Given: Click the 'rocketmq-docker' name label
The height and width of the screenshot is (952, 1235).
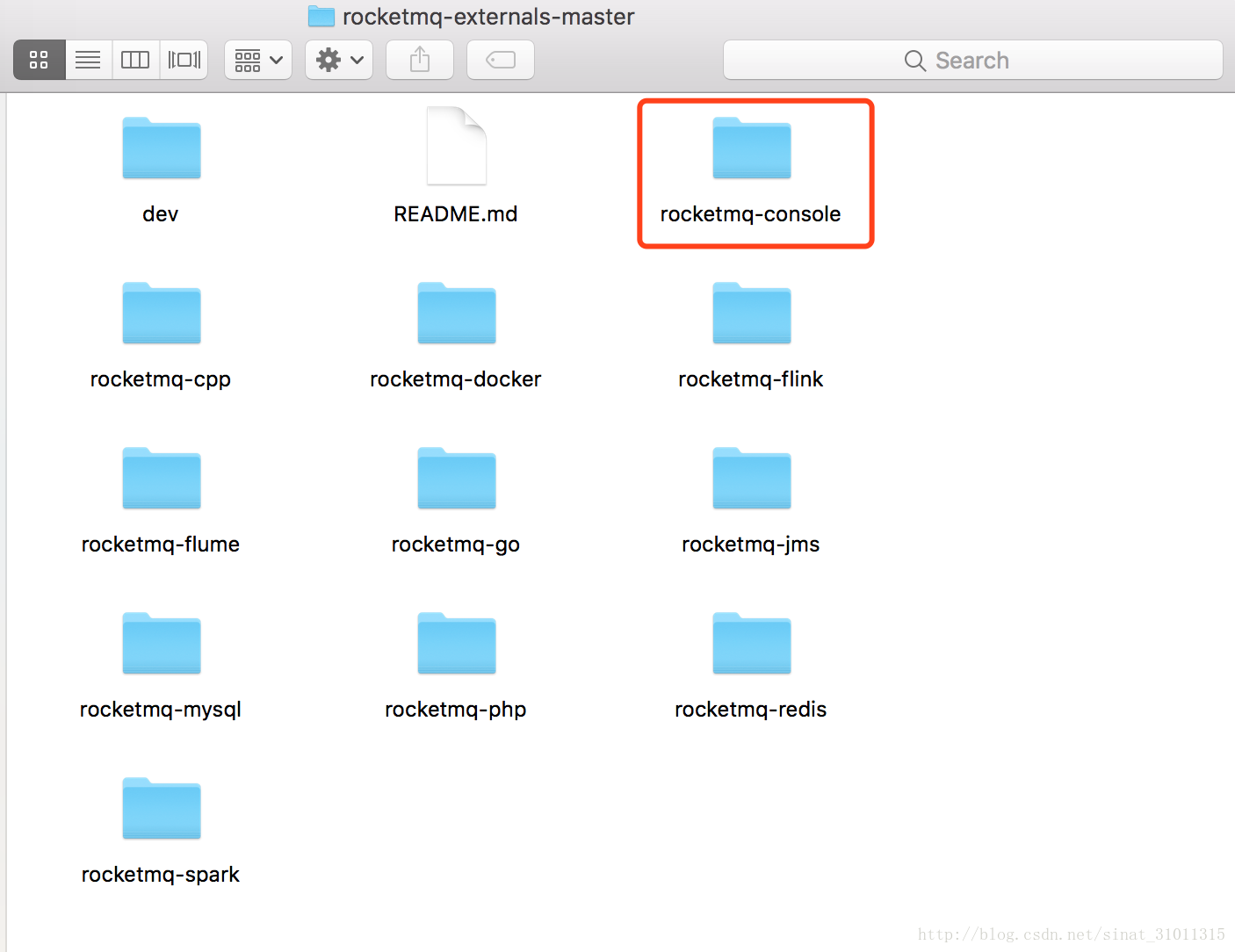Looking at the screenshot, I should (x=456, y=379).
